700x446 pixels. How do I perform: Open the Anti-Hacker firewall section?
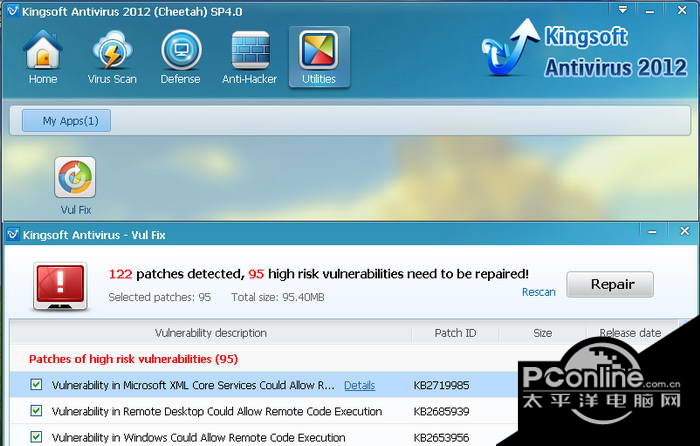click(250, 57)
